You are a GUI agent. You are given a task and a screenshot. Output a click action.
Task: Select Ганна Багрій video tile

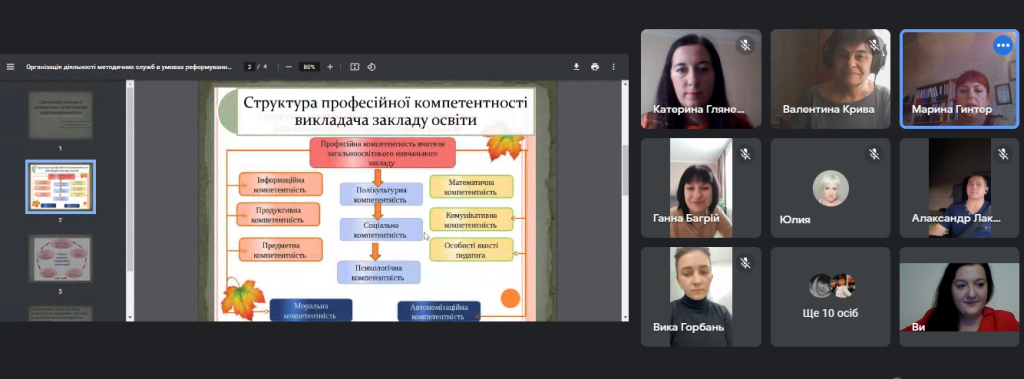[x=701, y=188]
